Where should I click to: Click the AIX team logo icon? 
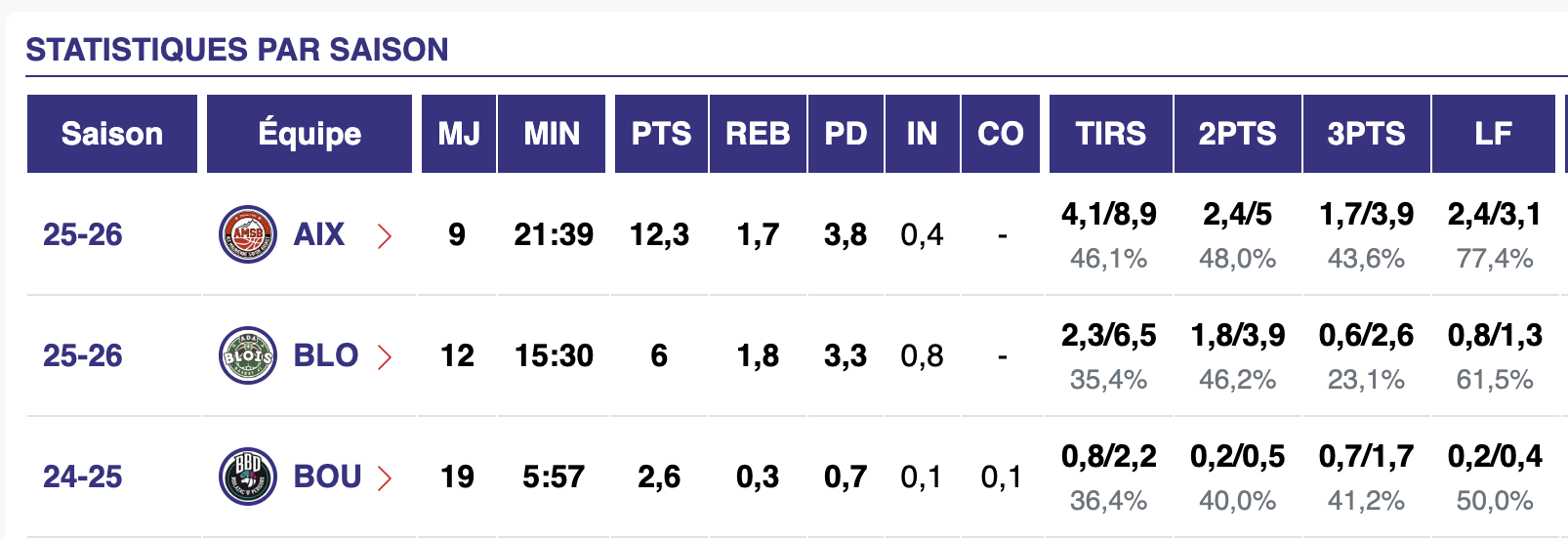pos(248,235)
